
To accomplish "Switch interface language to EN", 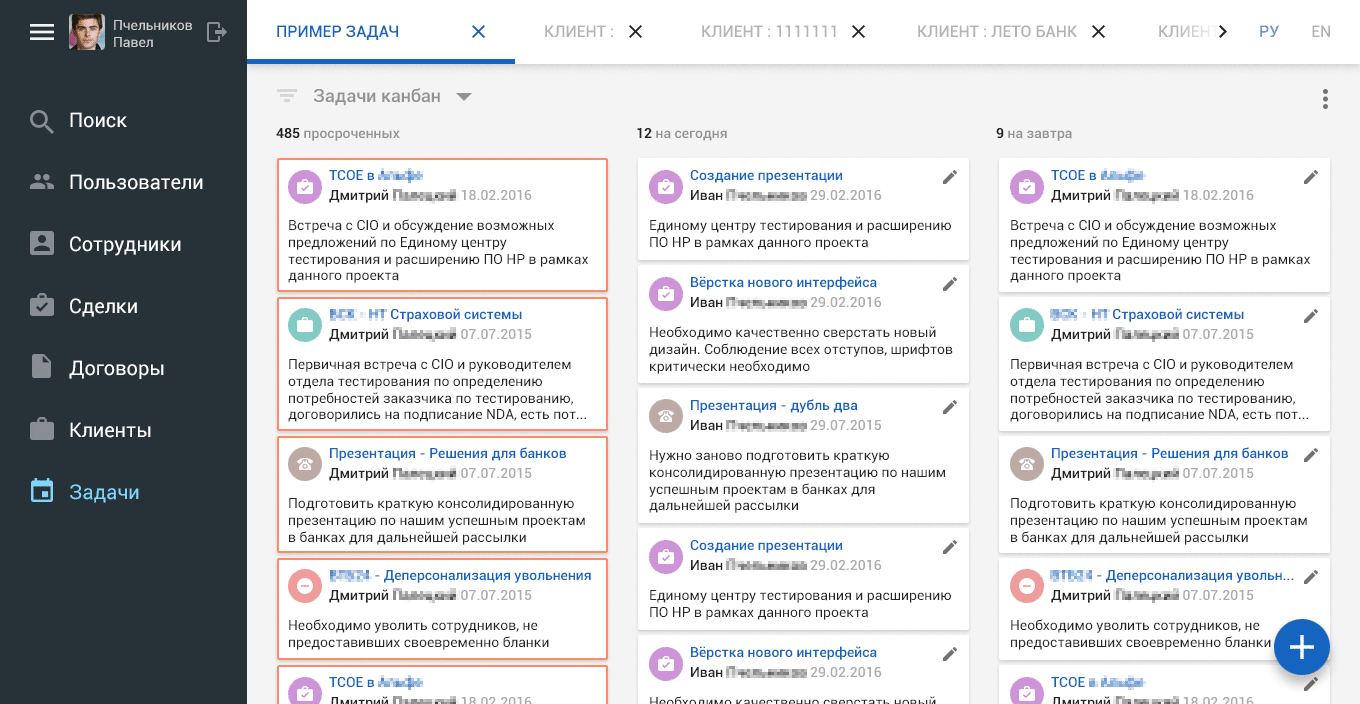I will [1321, 31].
